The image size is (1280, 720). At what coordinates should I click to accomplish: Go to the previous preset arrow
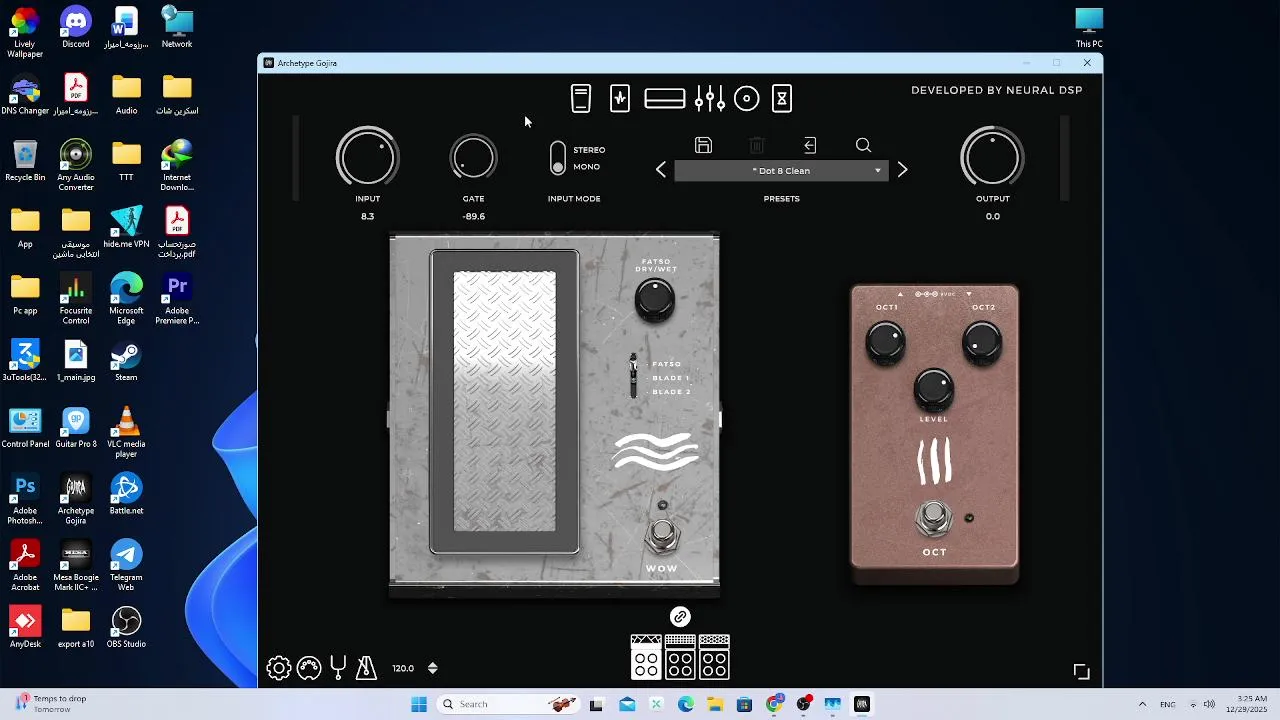click(x=661, y=170)
